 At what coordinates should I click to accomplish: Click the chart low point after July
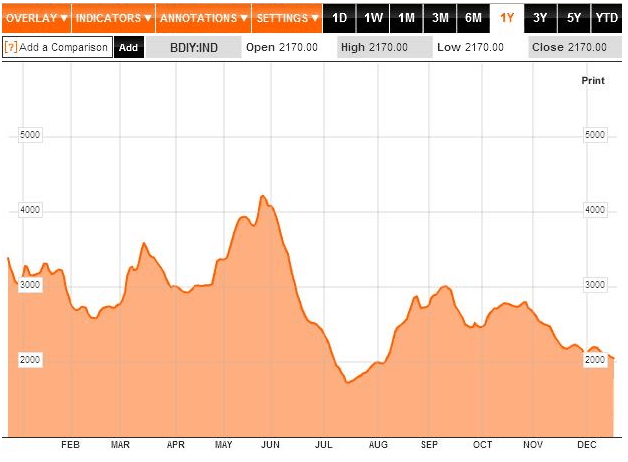[x=347, y=382]
